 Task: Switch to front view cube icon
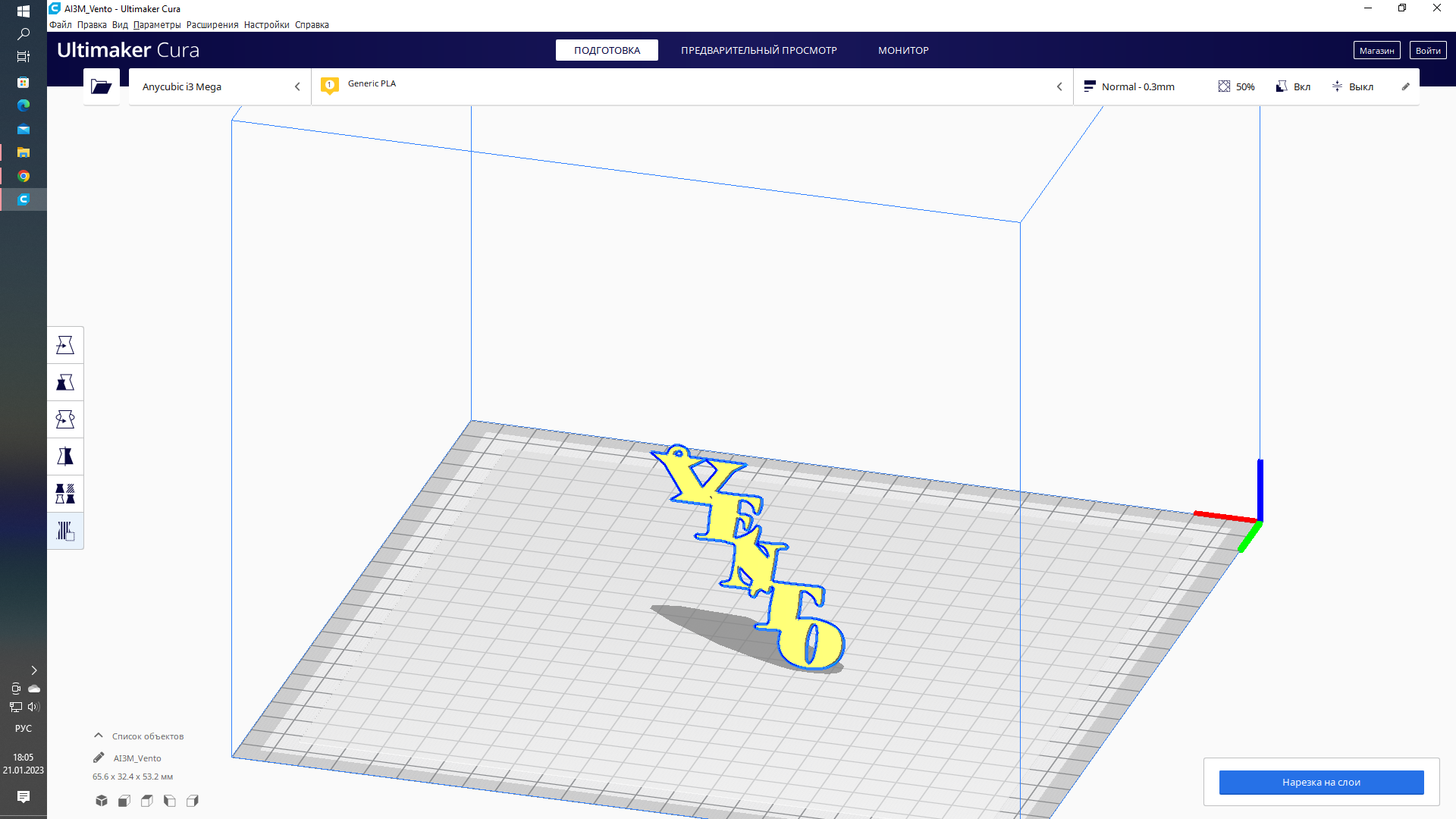coord(124,801)
